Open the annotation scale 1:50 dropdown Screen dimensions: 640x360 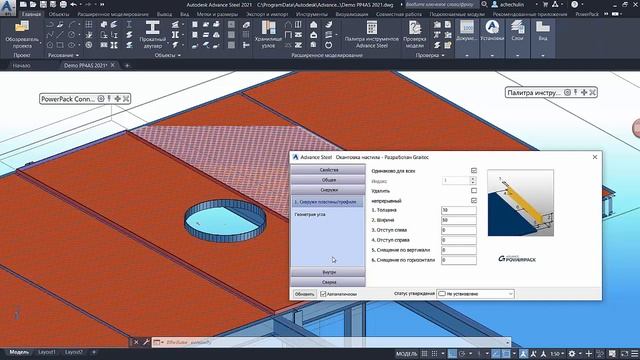click(557, 353)
